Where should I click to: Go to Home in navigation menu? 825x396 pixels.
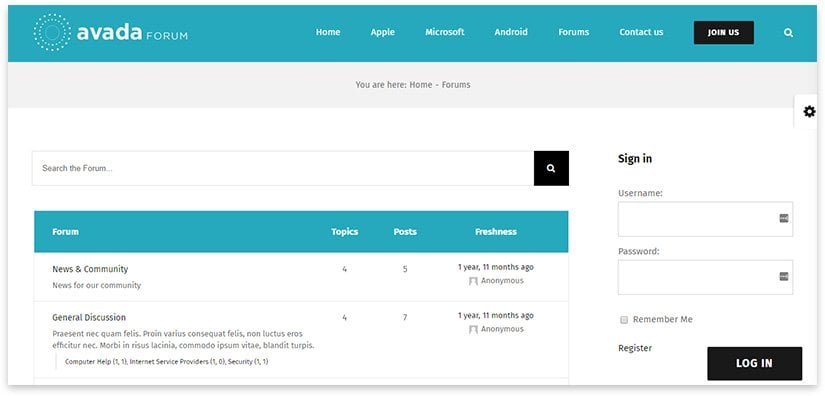click(x=328, y=32)
